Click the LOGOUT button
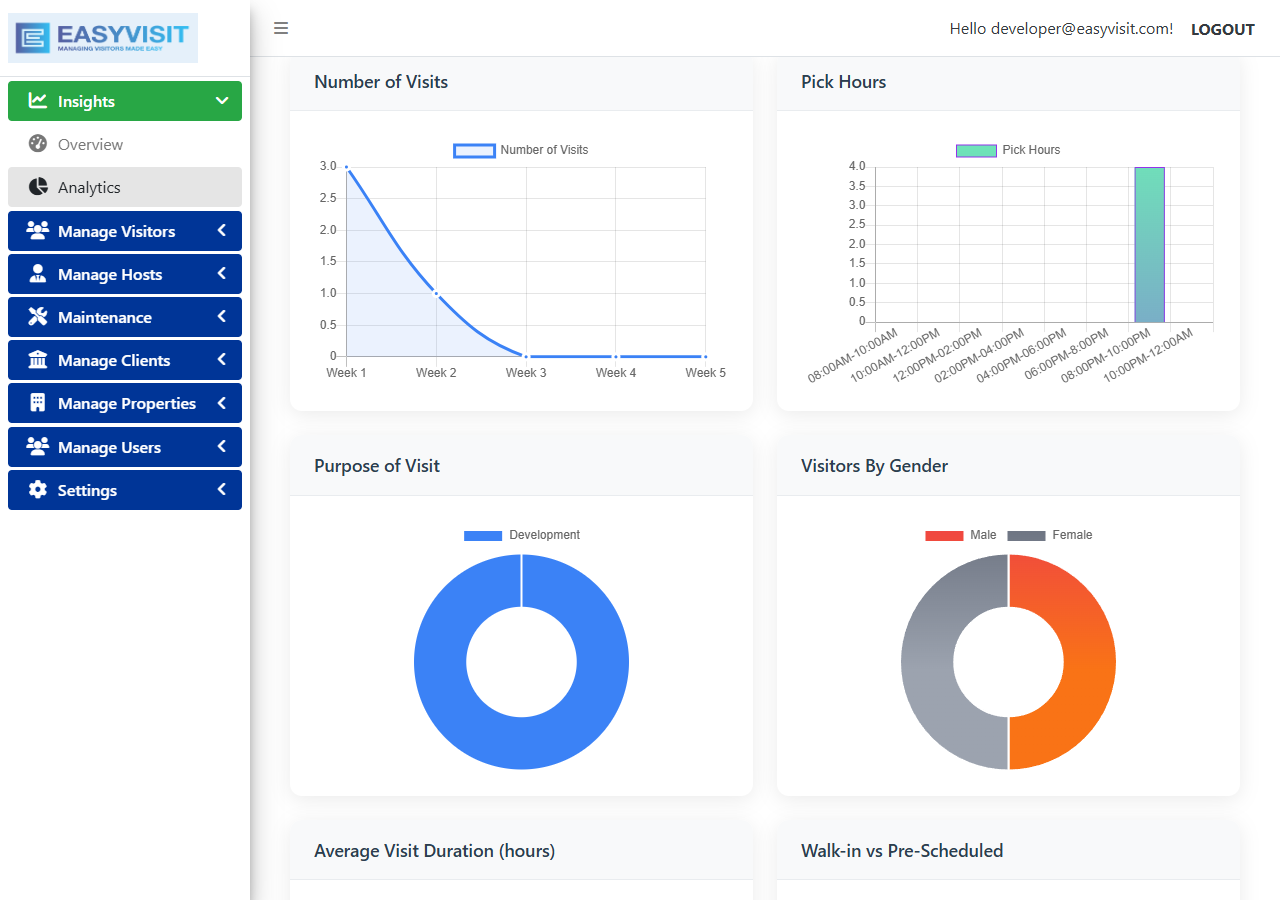The width and height of the screenshot is (1280, 900). (1222, 28)
